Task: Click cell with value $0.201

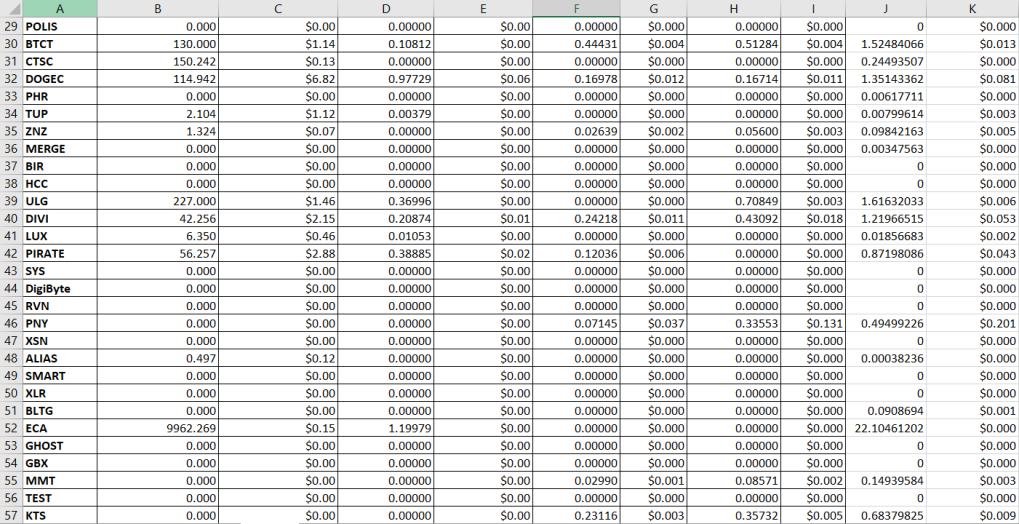Action: point(972,324)
